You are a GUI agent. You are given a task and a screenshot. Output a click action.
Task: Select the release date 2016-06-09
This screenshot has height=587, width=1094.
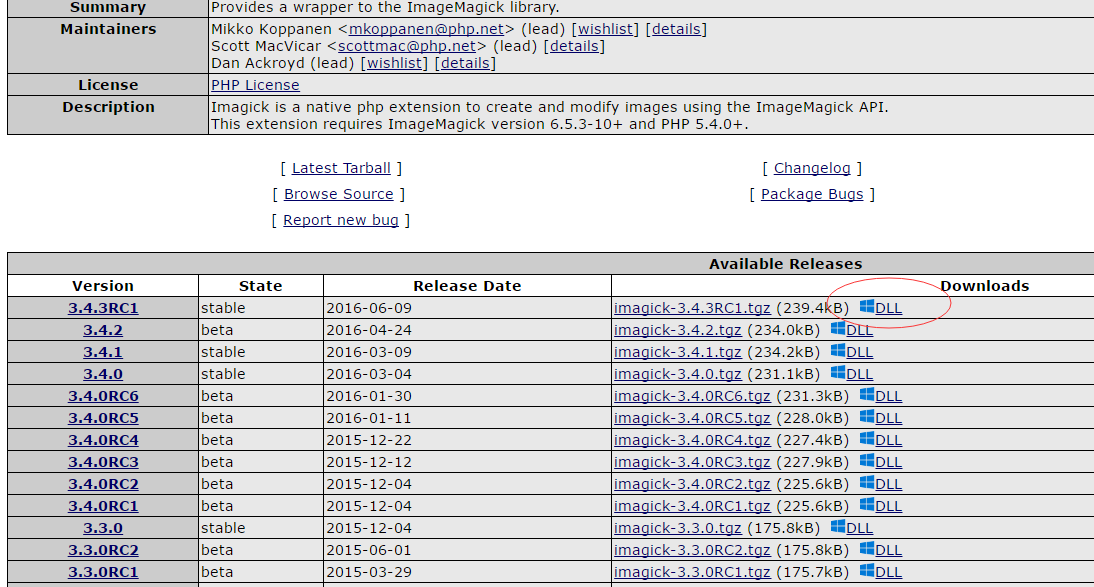point(369,308)
